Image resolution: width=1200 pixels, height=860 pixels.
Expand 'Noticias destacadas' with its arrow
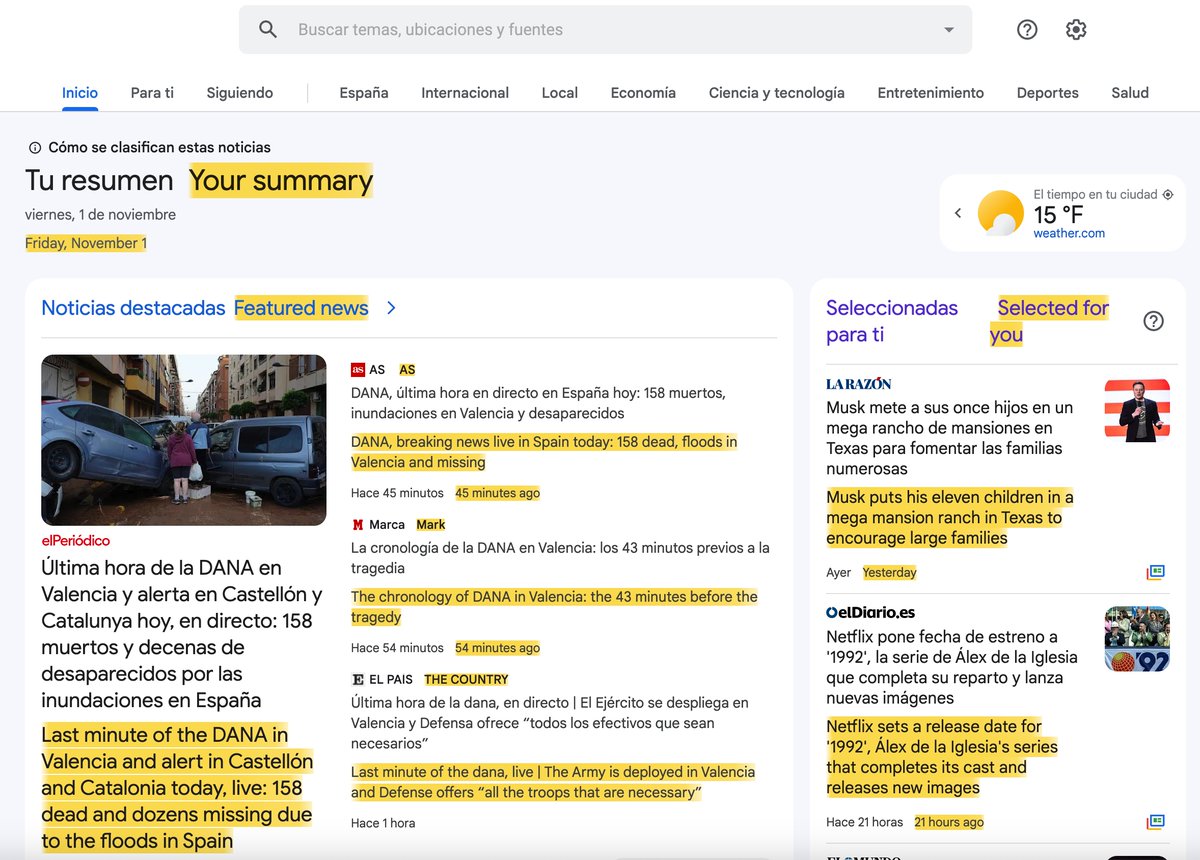point(390,308)
